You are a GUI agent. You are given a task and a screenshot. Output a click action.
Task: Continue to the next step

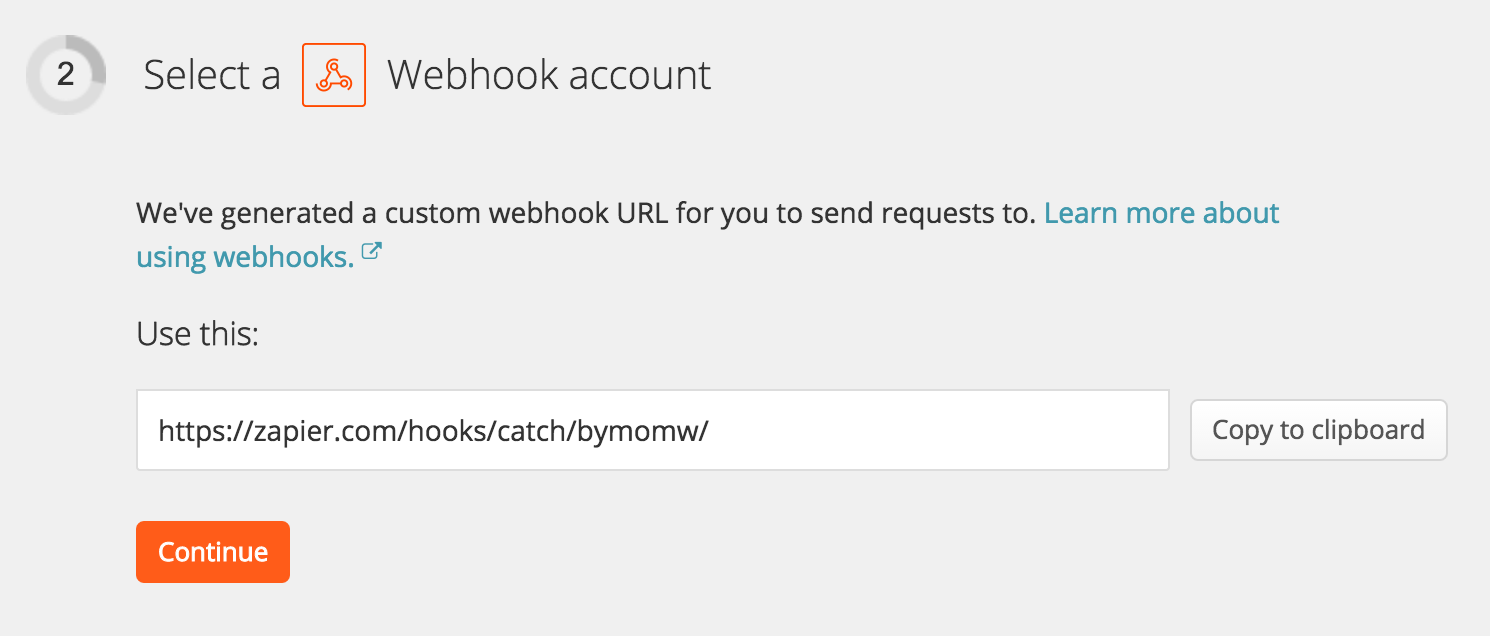pyautogui.click(x=213, y=552)
